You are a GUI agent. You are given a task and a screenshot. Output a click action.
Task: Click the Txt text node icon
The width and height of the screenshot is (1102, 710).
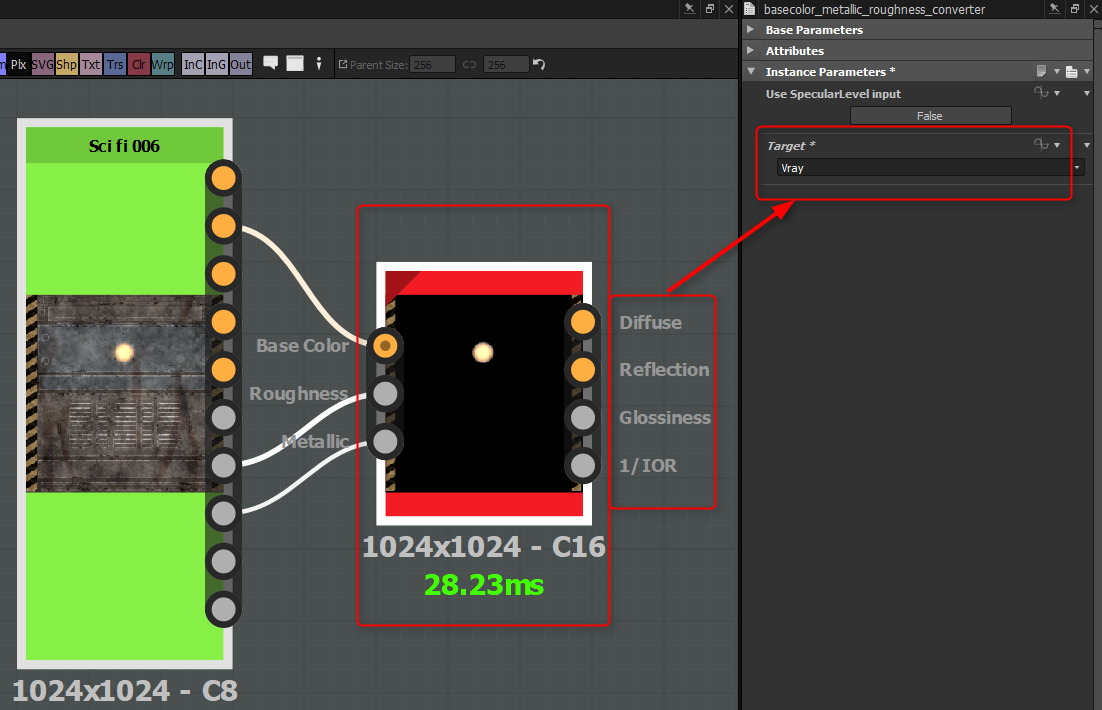click(x=91, y=64)
